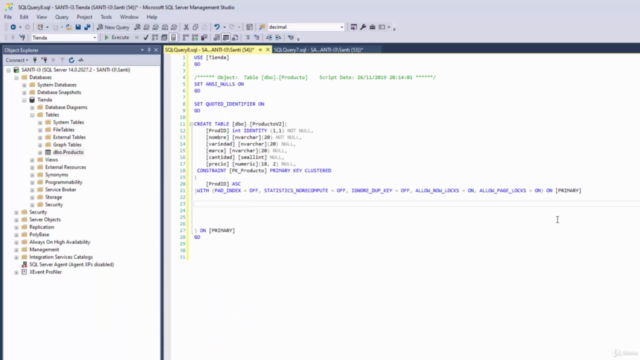Open the Tools menu
The image size is (640, 360).
coord(106,17)
